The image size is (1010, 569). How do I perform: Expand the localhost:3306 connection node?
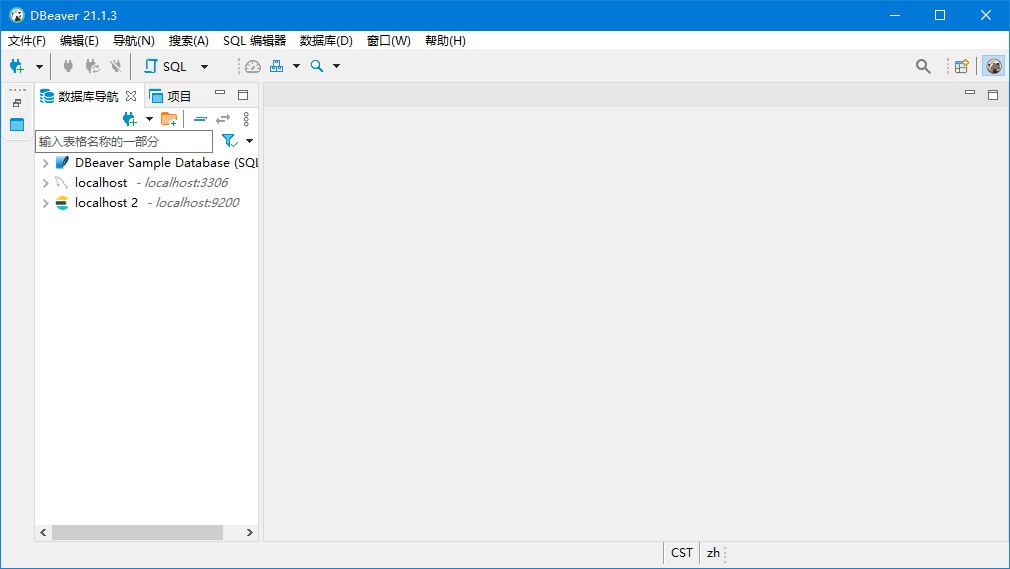coord(45,183)
